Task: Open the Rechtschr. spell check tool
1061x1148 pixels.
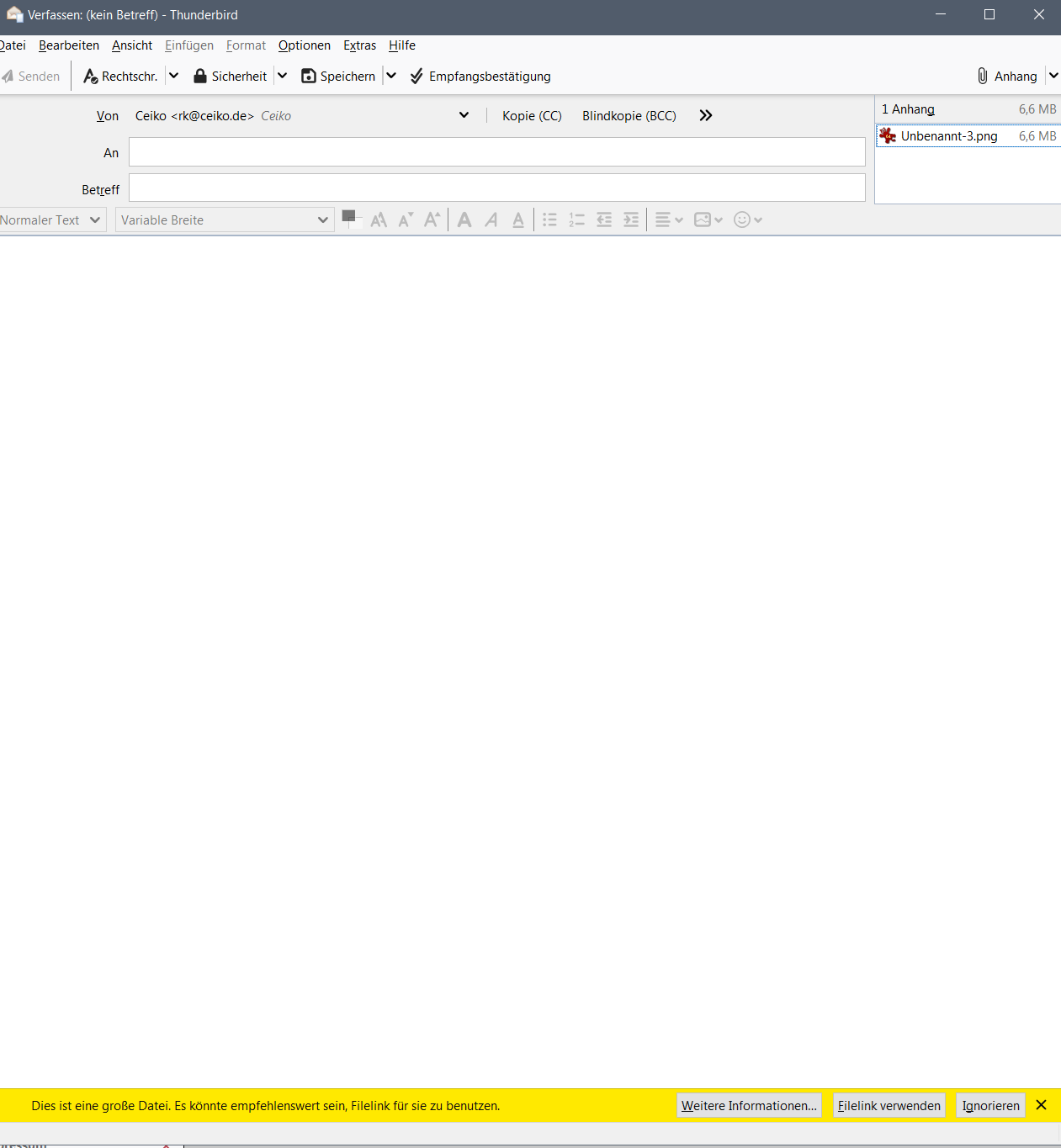Action: pyautogui.click(x=120, y=77)
